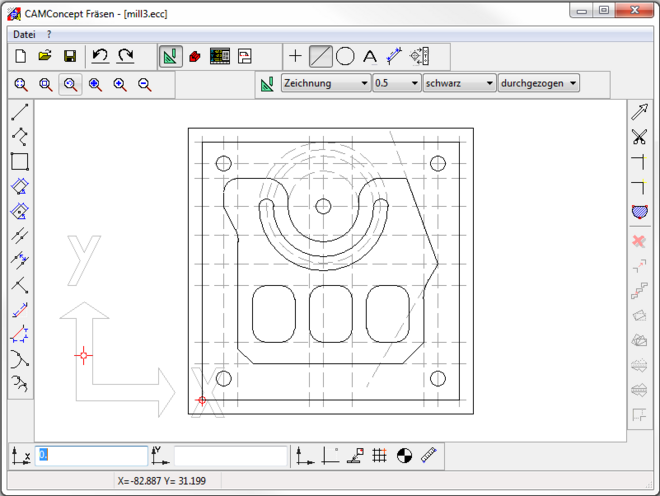Open the ? help menu
This screenshot has height=496, width=660.
pyautogui.click(x=49, y=34)
